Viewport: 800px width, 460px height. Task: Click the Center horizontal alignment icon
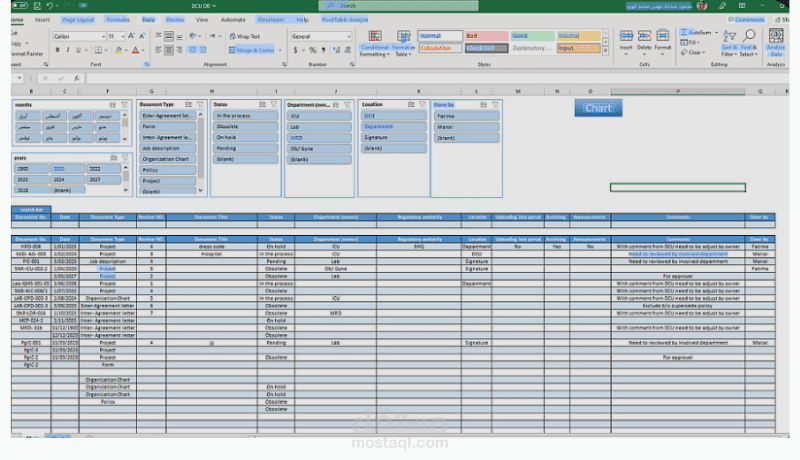tap(168, 50)
